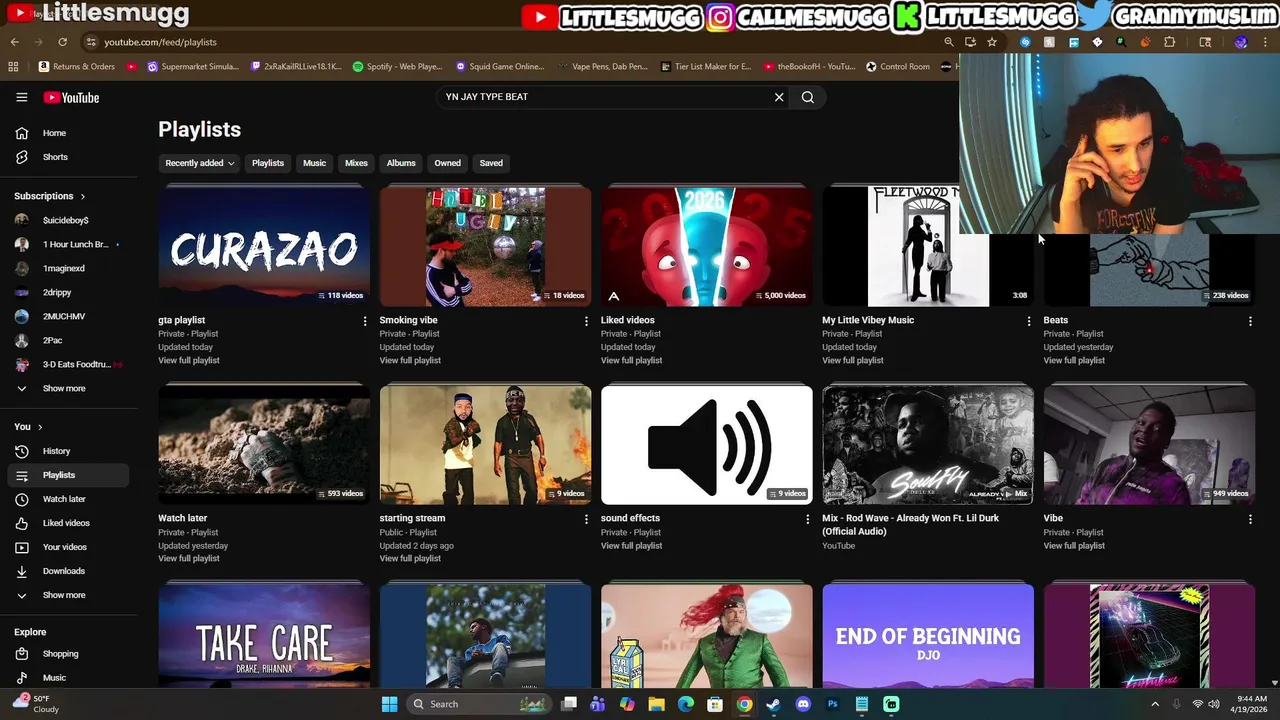Viewport: 1280px width, 720px height.
Task: View full playlist for Watch later
Action: pyautogui.click(x=189, y=558)
